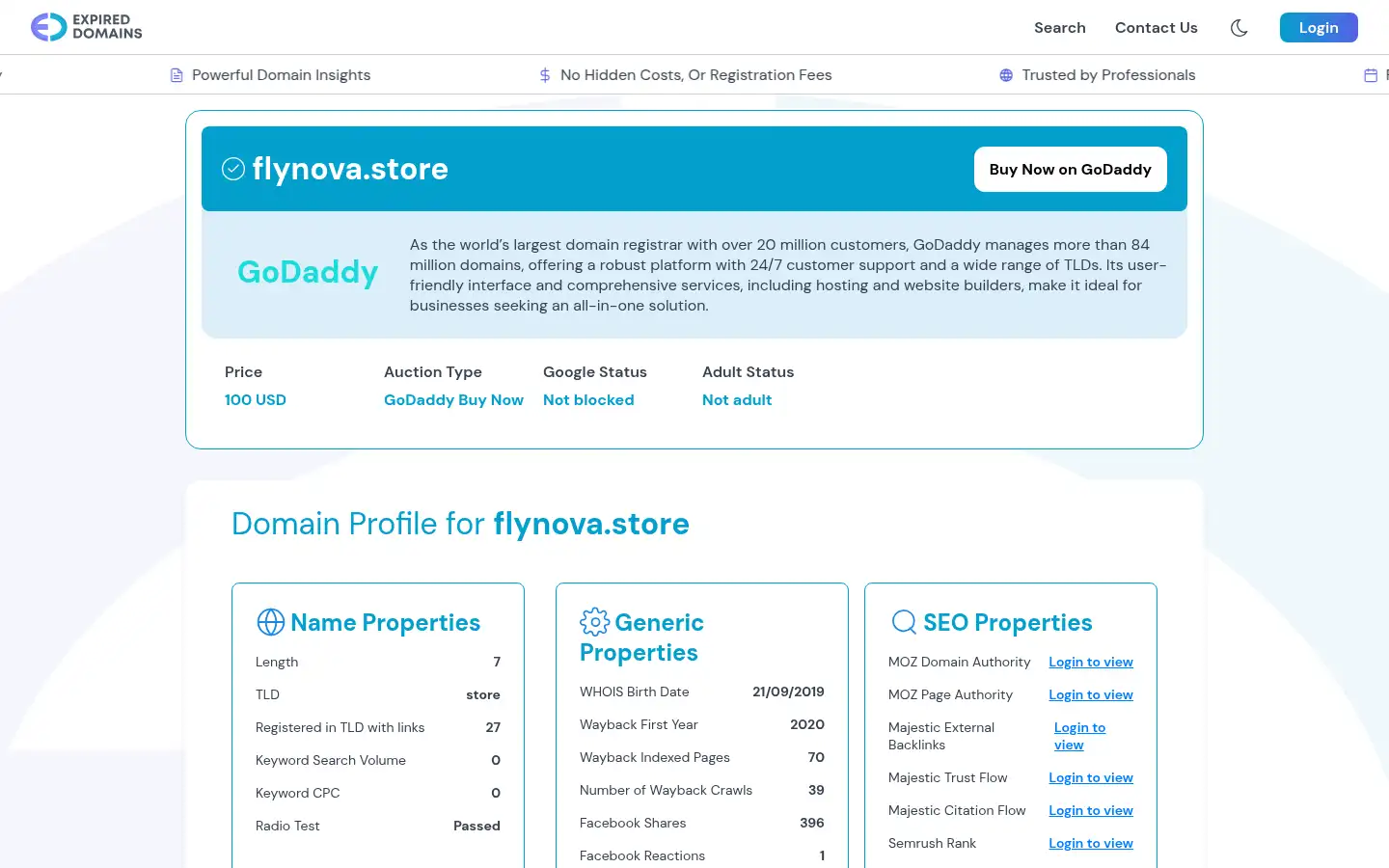Click the Facebook Shares value 396
This screenshot has height=868, width=1389.
[812, 824]
